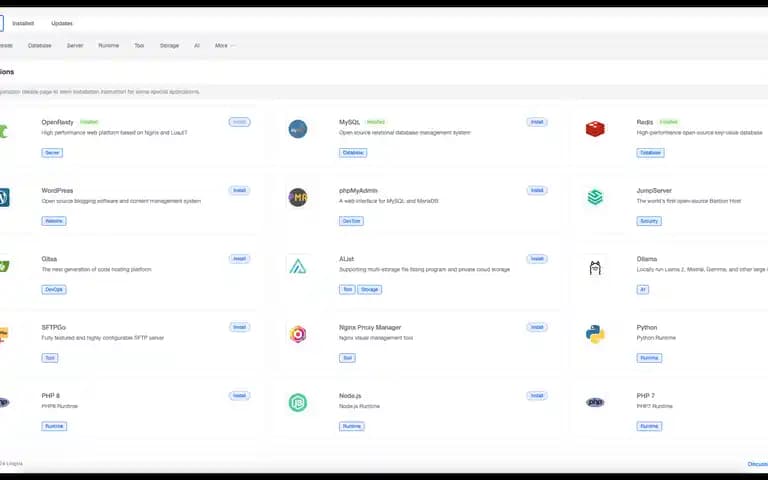Filter apps by AI category
The width and height of the screenshot is (768, 480).
pos(197,46)
